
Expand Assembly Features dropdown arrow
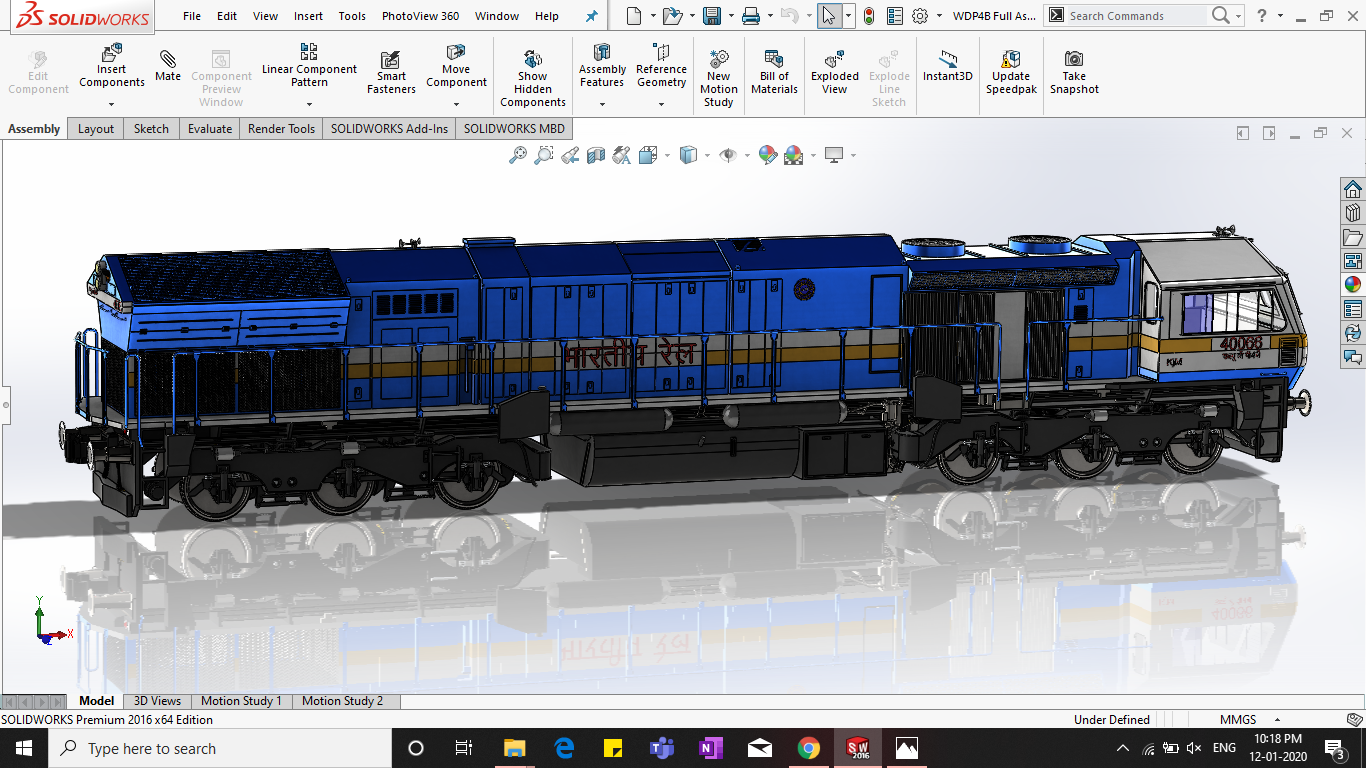click(602, 104)
